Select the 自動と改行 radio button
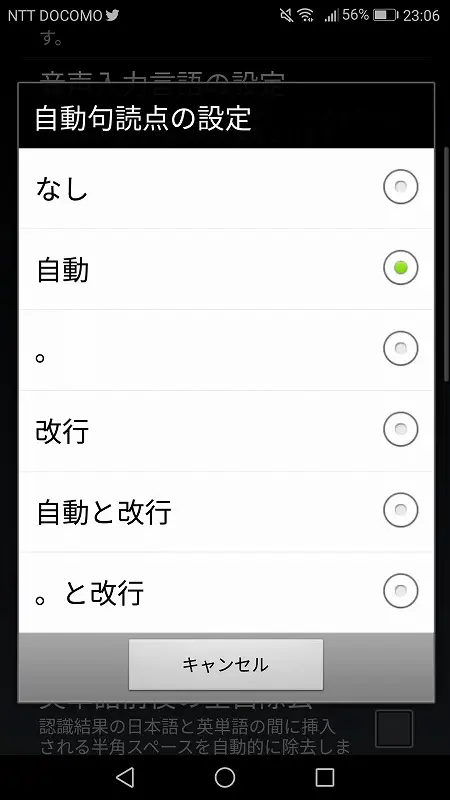 point(401,510)
